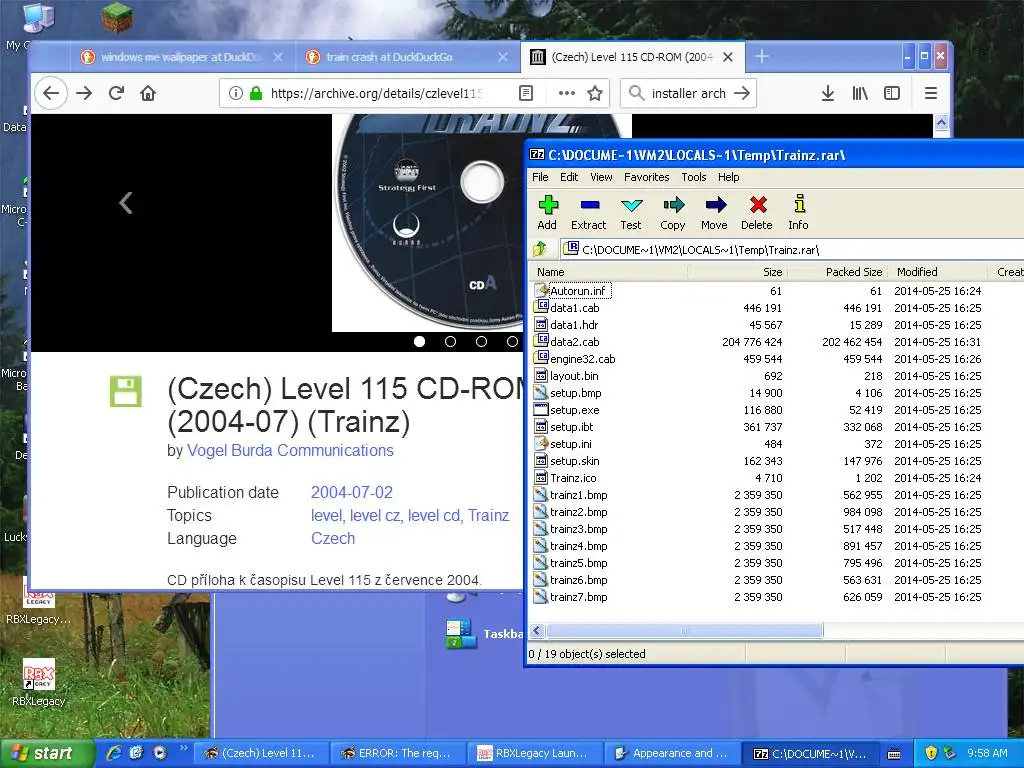The width and height of the screenshot is (1024, 768).
Task: Sort by Modified column header
Action: tap(939, 272)
